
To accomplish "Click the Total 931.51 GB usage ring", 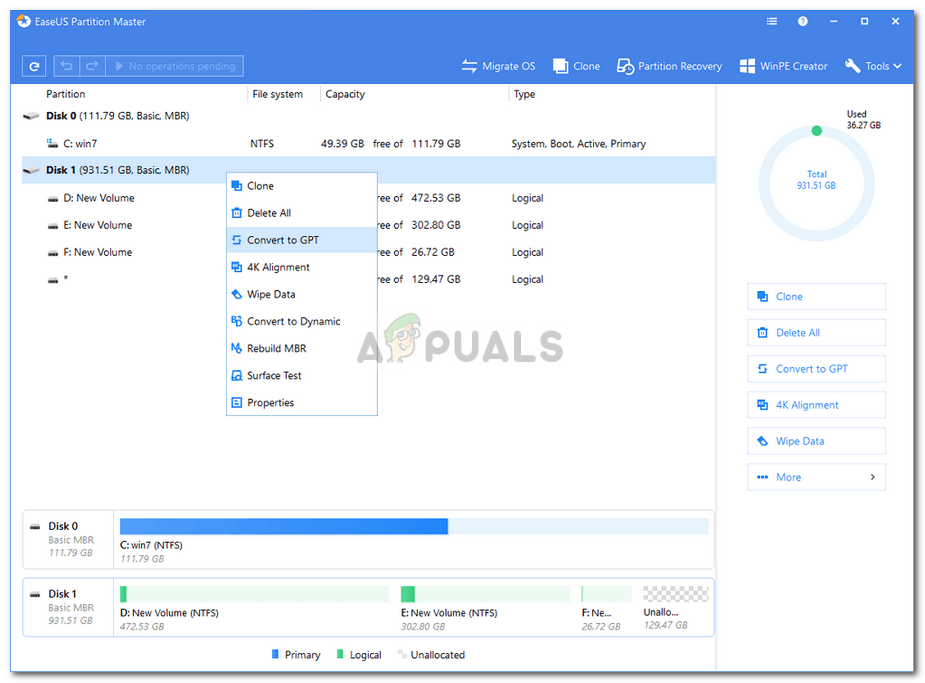I will pyautogui.click(x=816, y=183).
